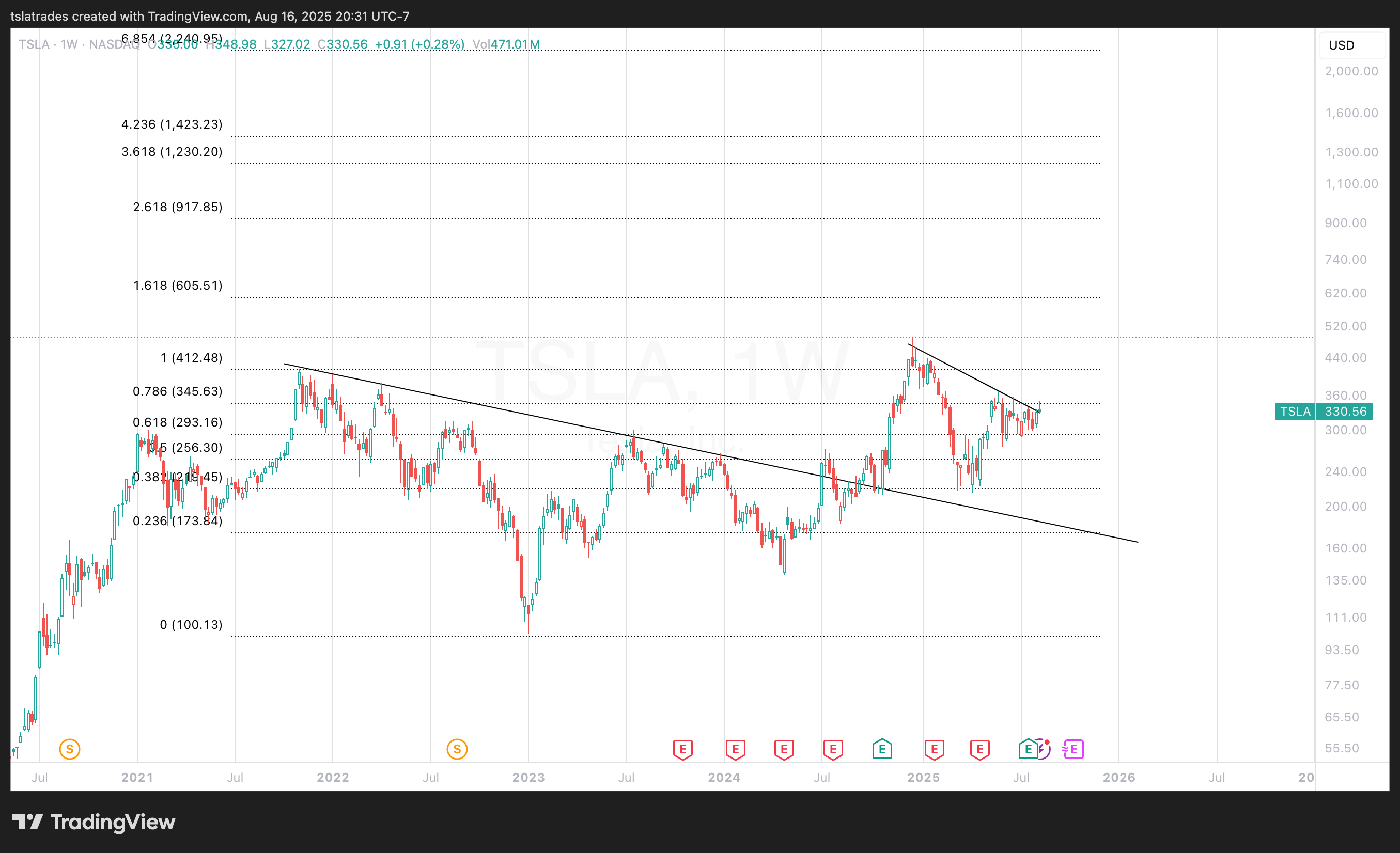Click the red earnings E marker just after 2024
Viewport: 1400px width, 853px height.
[735, 749]
